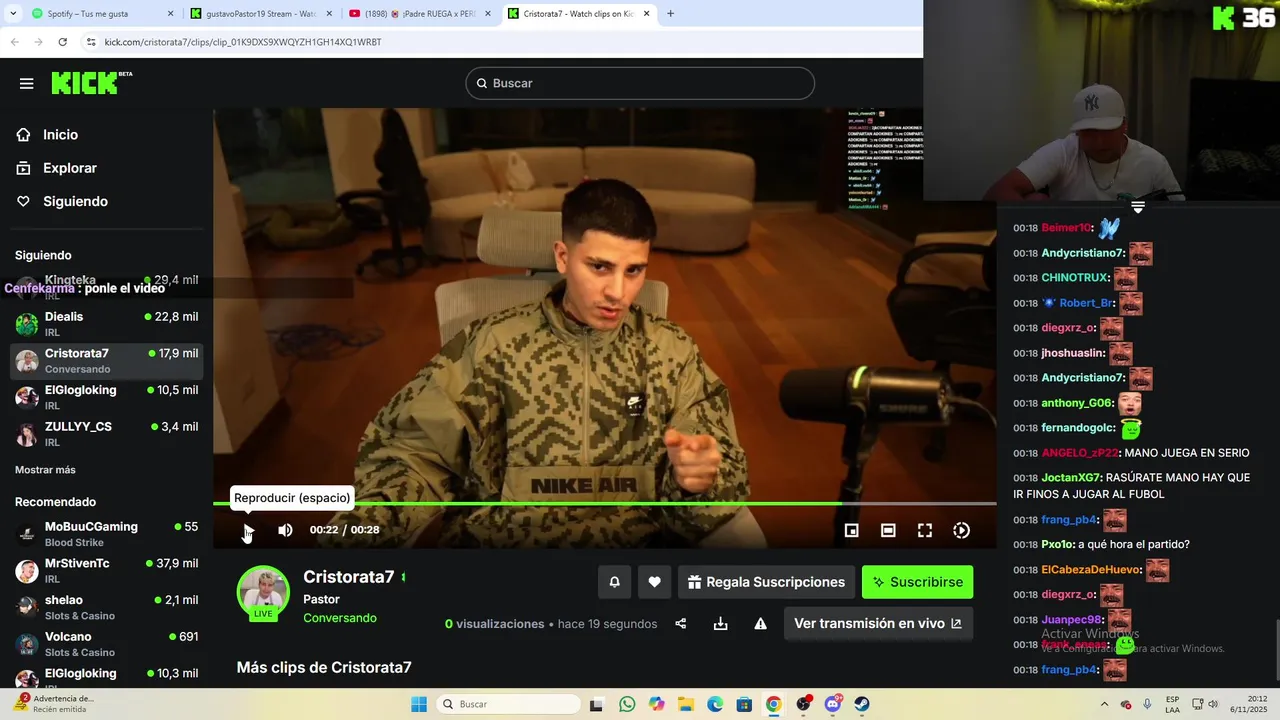
Task: Switch to theater mode in the player
Action: click(x=888, y=531)
